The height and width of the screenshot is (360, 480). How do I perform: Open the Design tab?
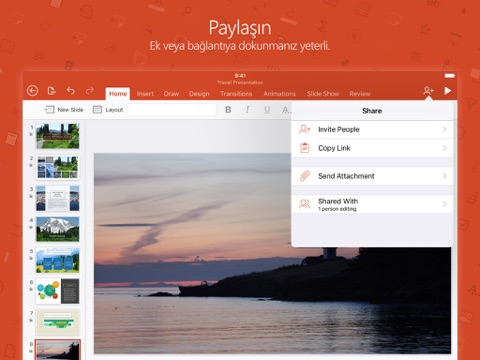[199, 94]
